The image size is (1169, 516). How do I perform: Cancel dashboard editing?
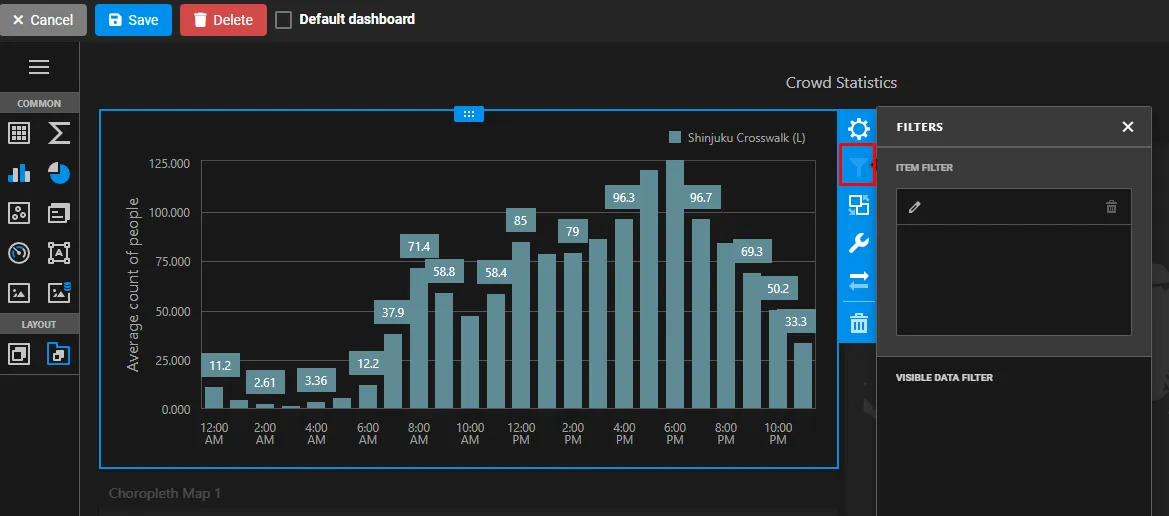[43, 20]
